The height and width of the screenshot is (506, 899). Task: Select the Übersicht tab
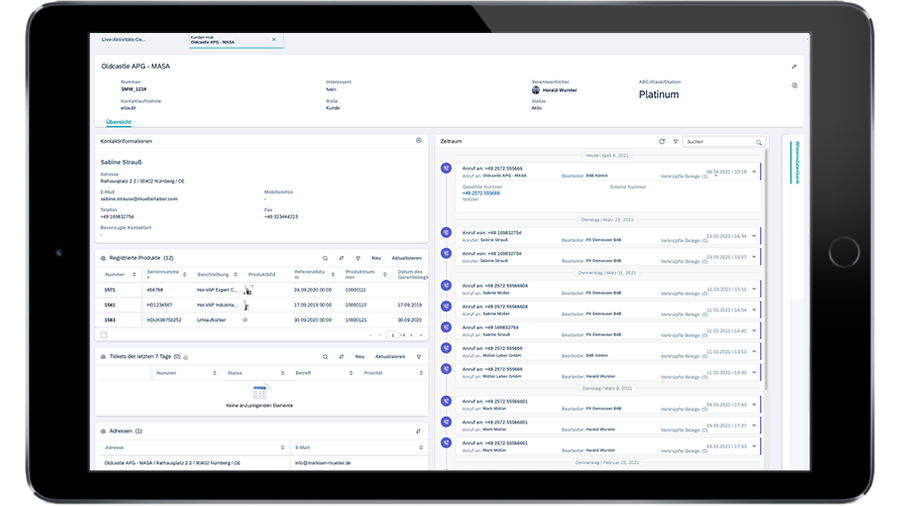click(118, 122)
